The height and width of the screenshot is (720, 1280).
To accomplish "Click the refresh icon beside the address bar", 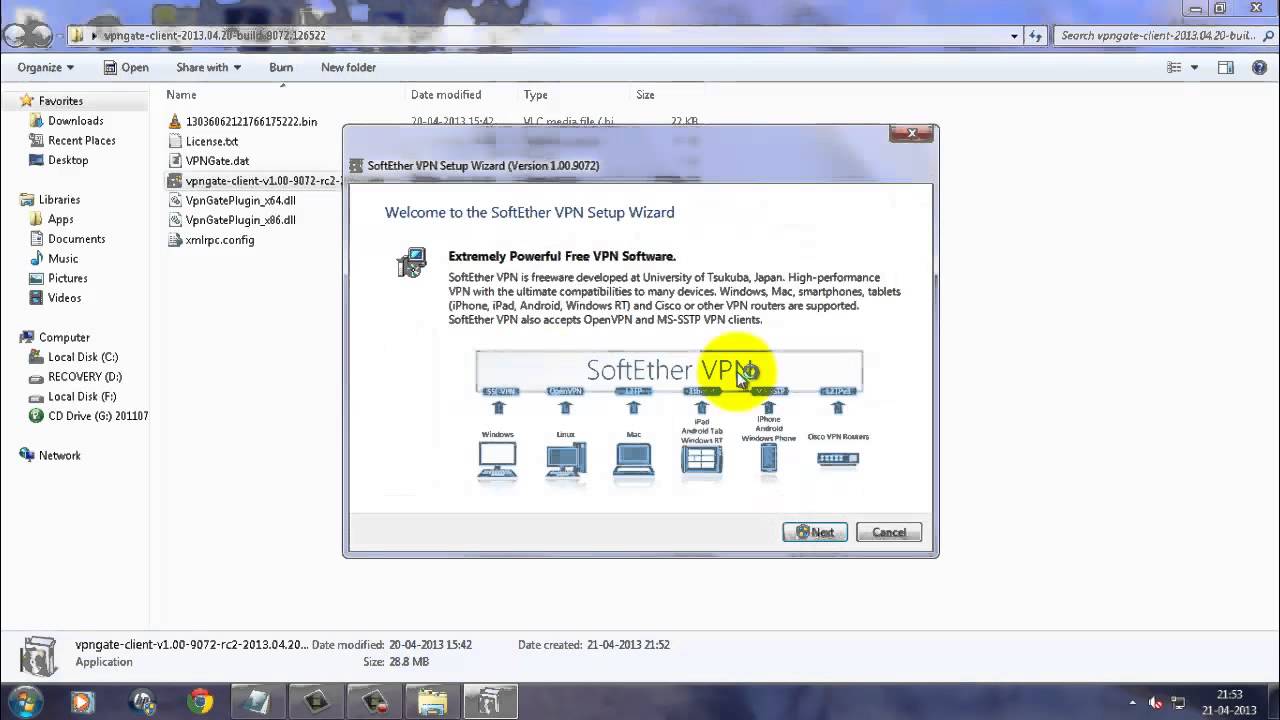I will [1037, 35].
